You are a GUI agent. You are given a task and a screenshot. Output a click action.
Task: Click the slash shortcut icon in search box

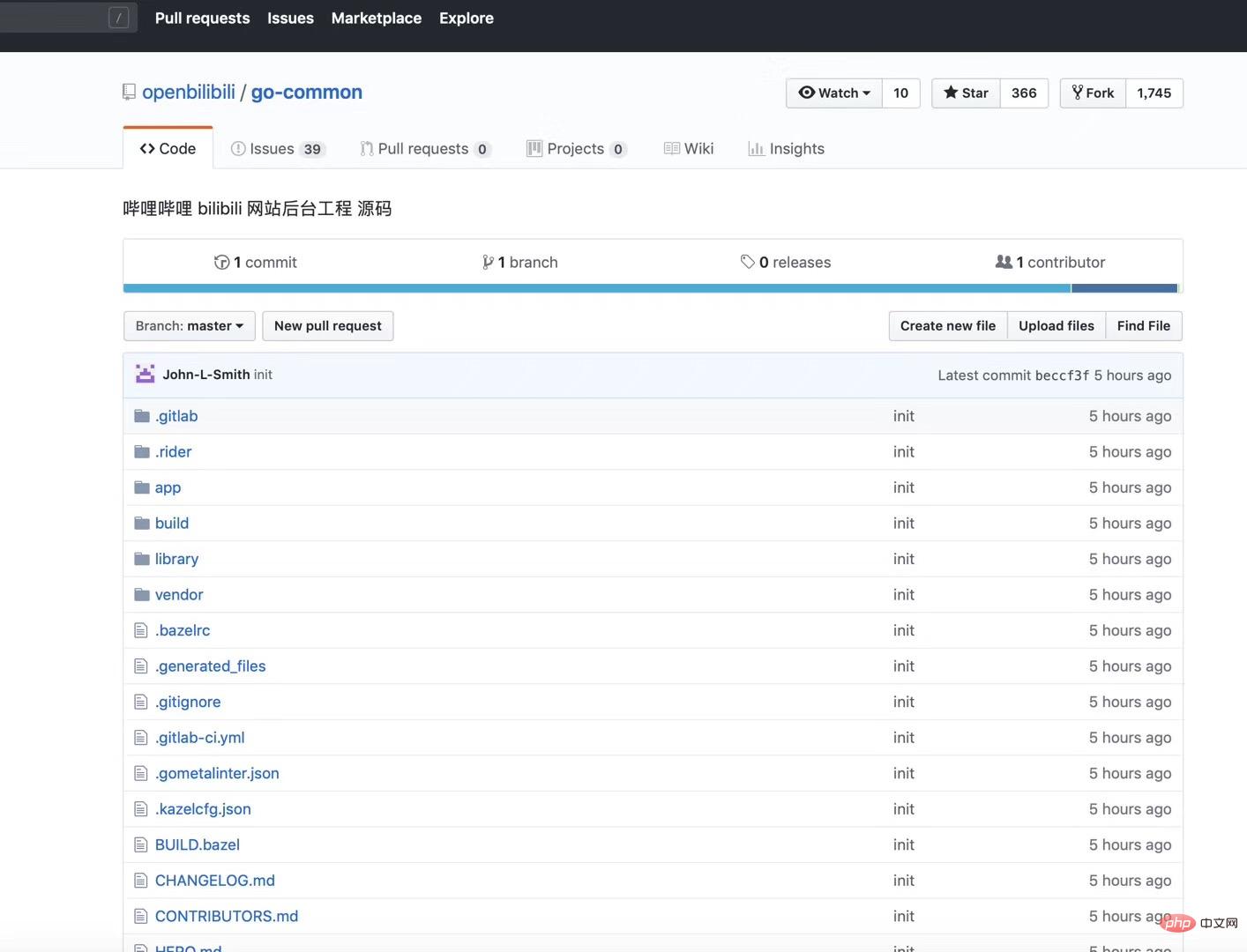coord(119,18)
